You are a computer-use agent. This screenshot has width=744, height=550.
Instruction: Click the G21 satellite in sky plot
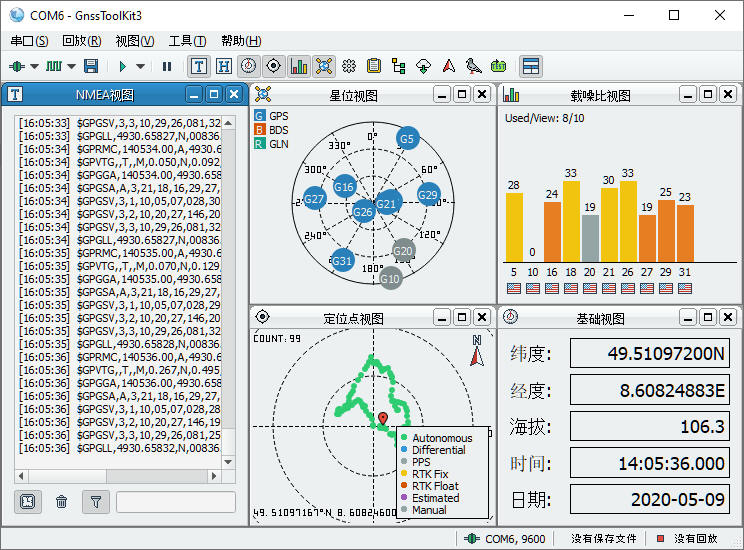[387, 203]
